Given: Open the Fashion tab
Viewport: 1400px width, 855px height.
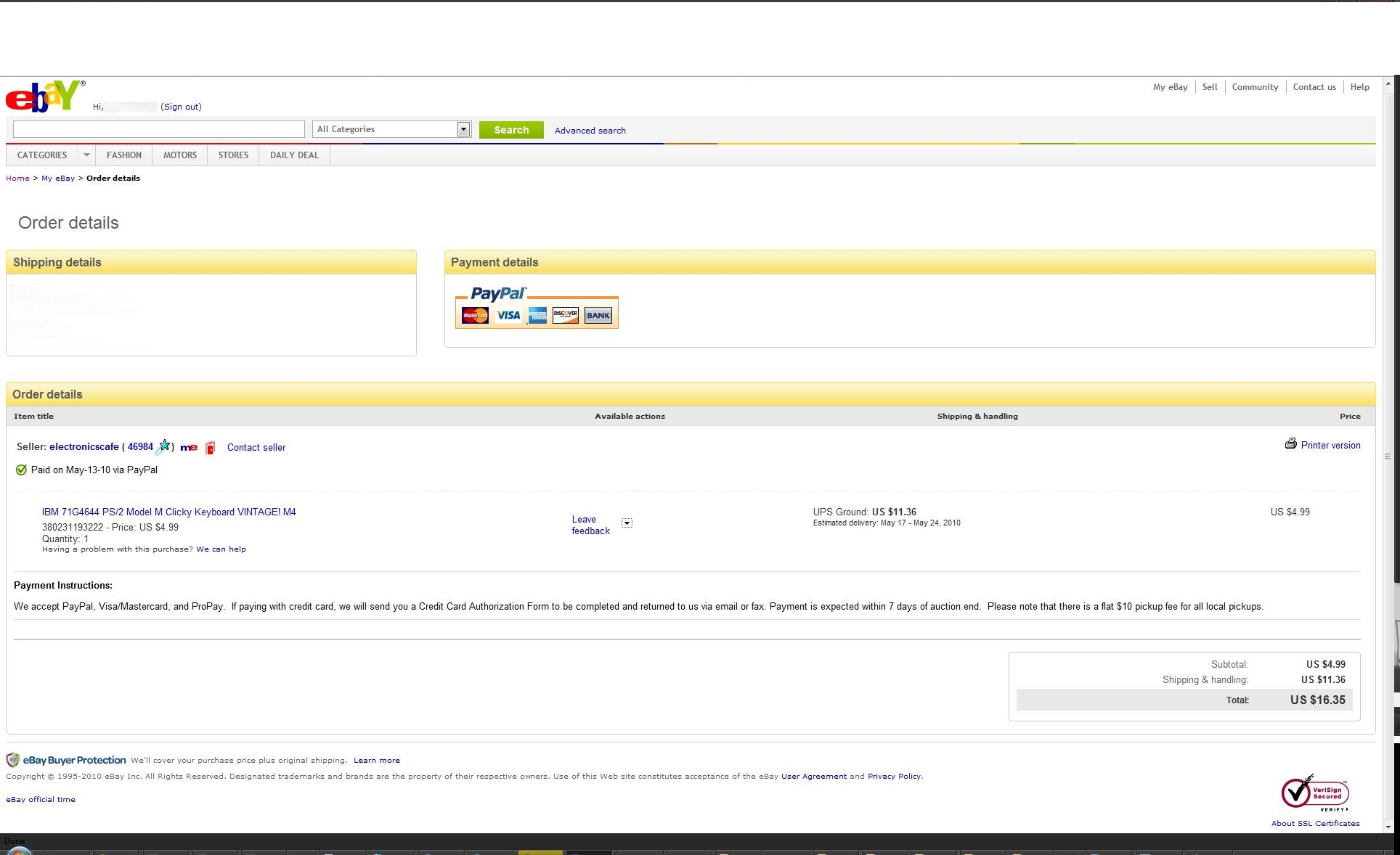Looking at the screenshot, I should tap(124, 155).
